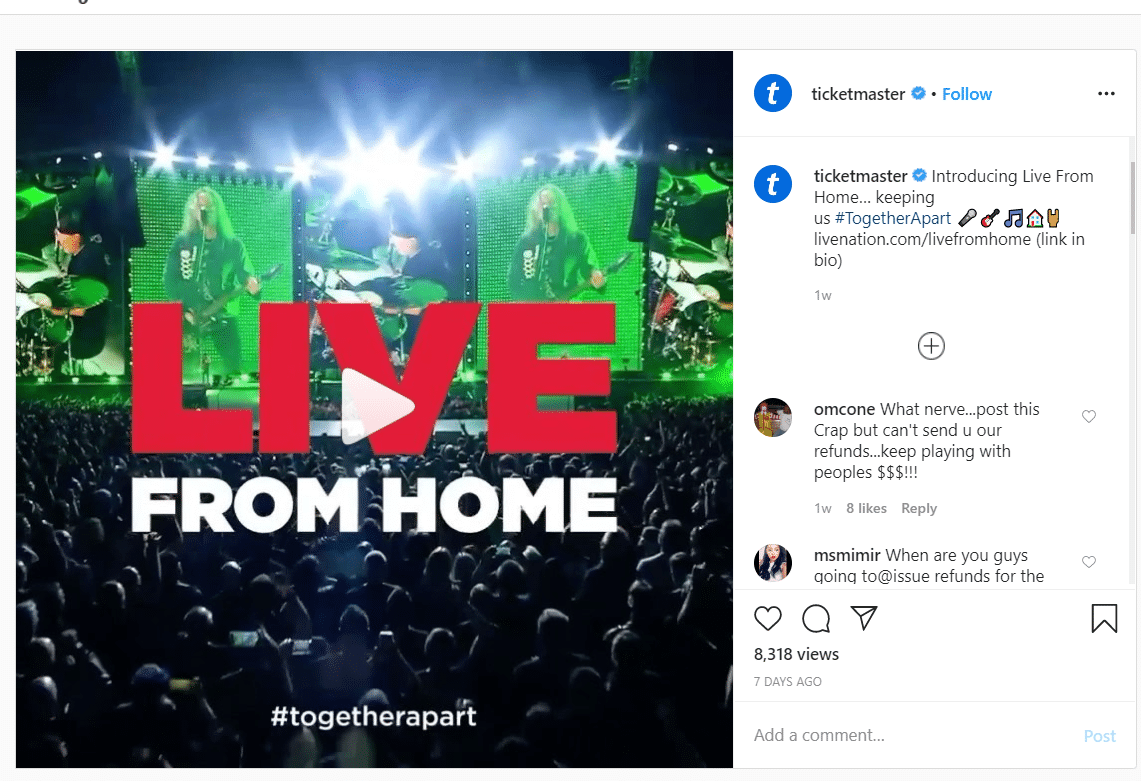Load more comments with plus circle
1141x781 pixels.
931,346
